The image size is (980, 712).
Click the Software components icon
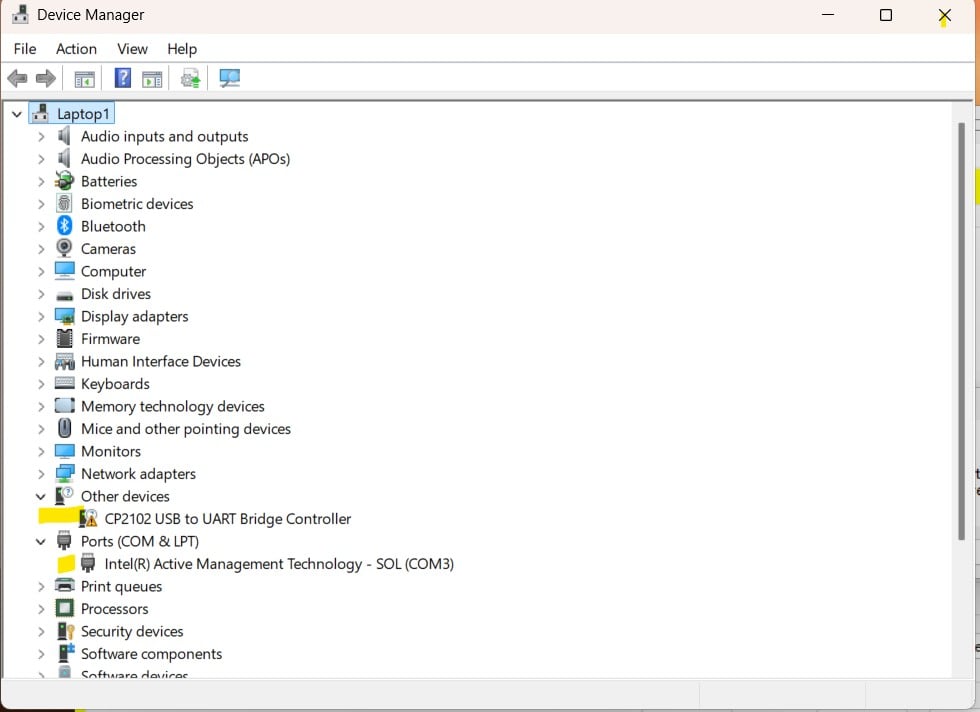tap(65, 653)
